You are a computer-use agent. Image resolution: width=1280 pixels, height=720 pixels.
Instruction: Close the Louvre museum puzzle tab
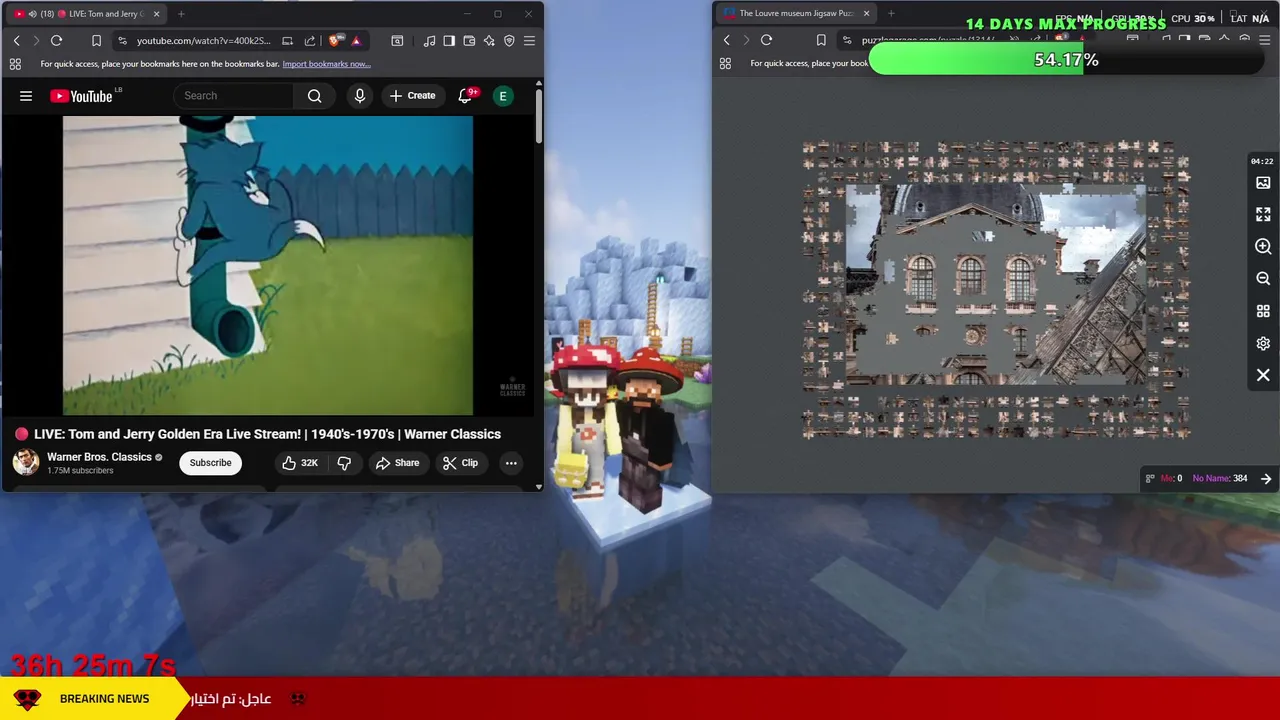pos(867,14)
